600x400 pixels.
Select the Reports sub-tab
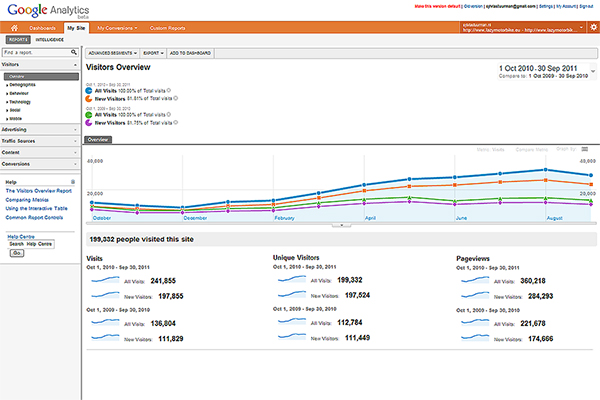[x=18, y=39]
